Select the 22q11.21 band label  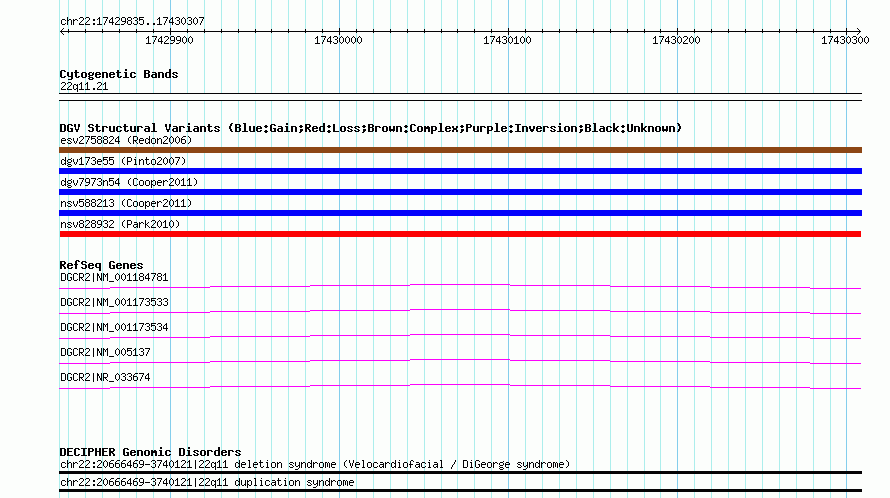(x=84, y=86)
